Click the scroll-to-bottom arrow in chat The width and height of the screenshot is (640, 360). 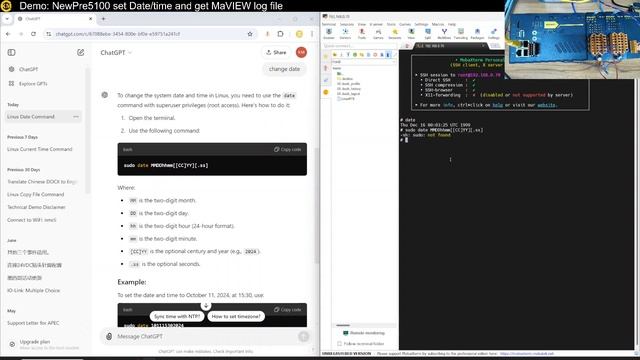[206, 305]
